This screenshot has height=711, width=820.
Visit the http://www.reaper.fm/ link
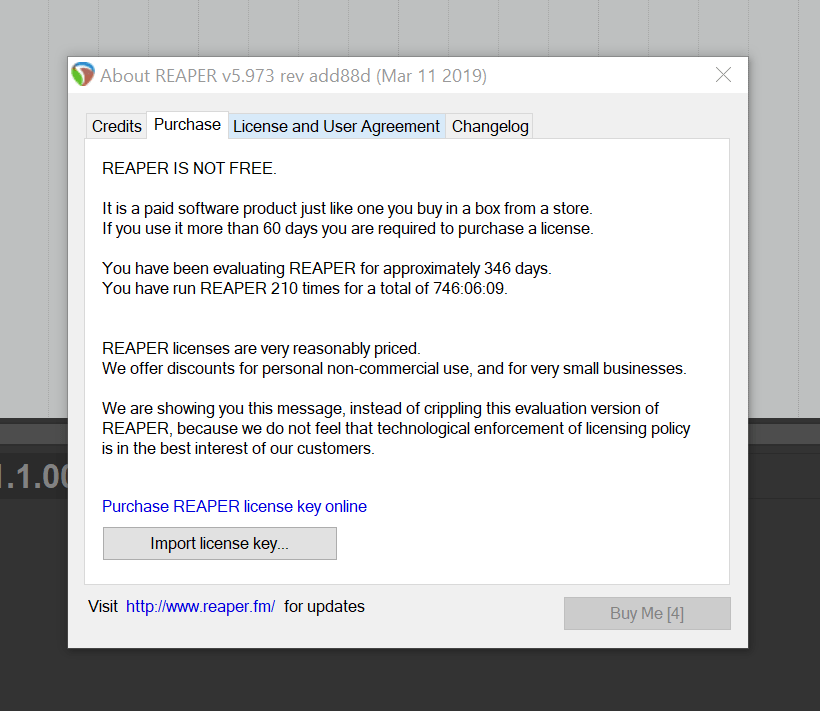(x=200, y=606)
